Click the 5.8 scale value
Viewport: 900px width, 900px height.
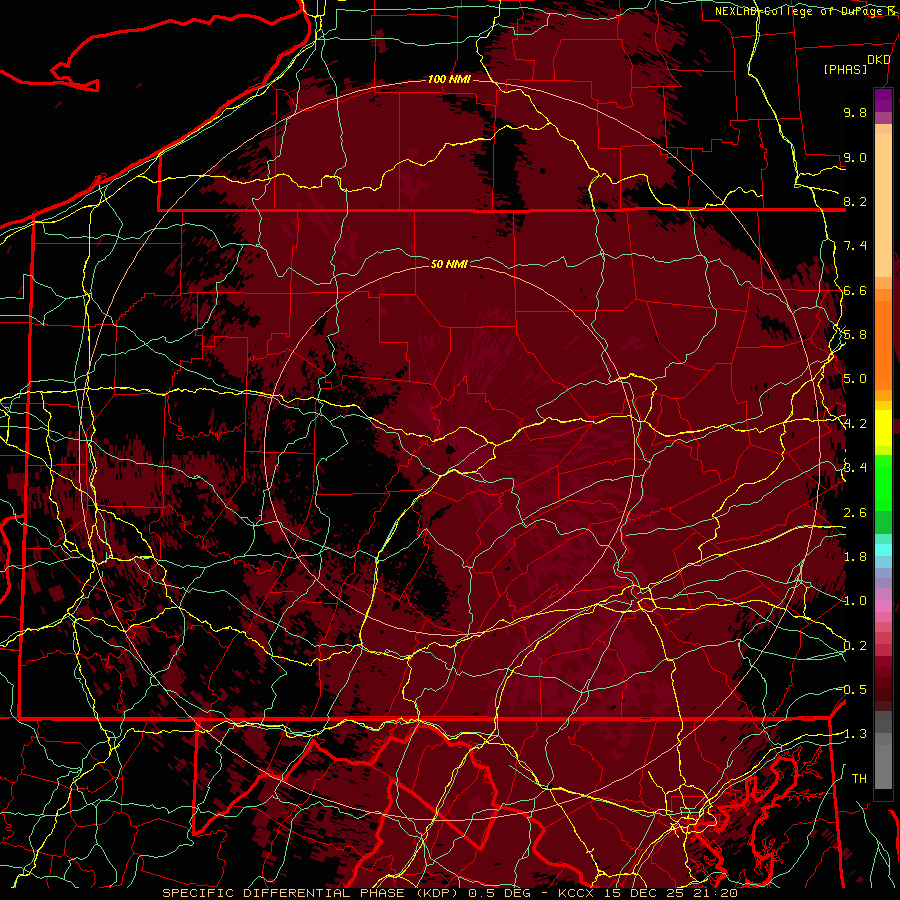point(855,335)
